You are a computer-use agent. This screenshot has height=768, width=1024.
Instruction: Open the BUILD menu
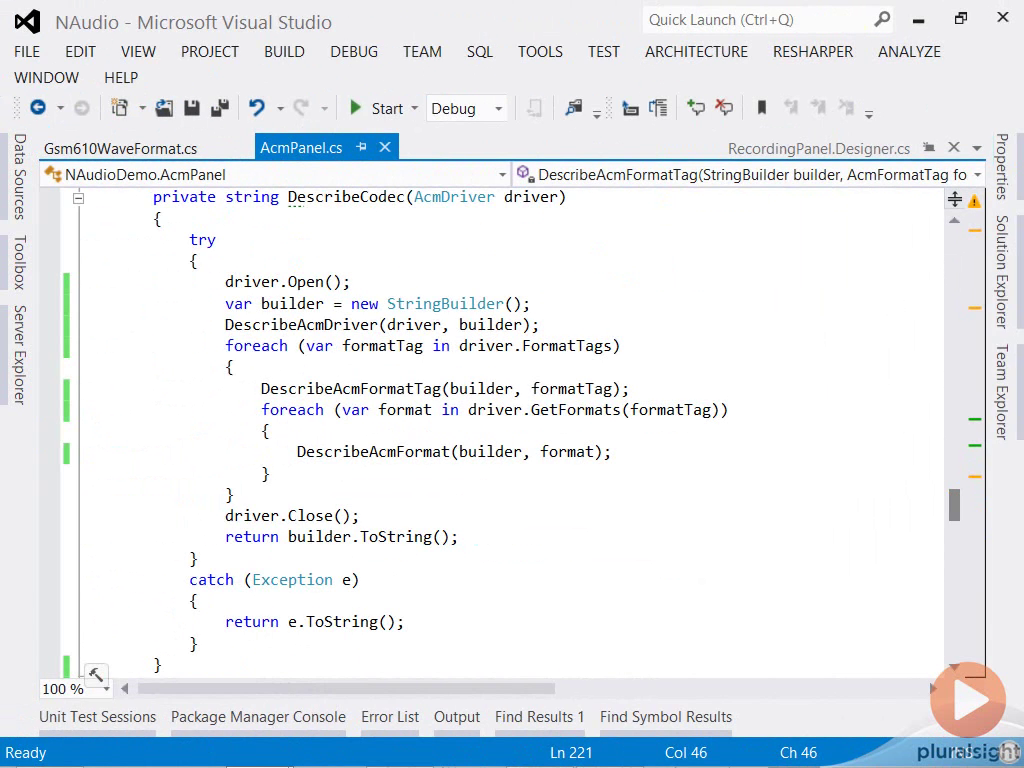pyautogui.click(x=284, y=52)
